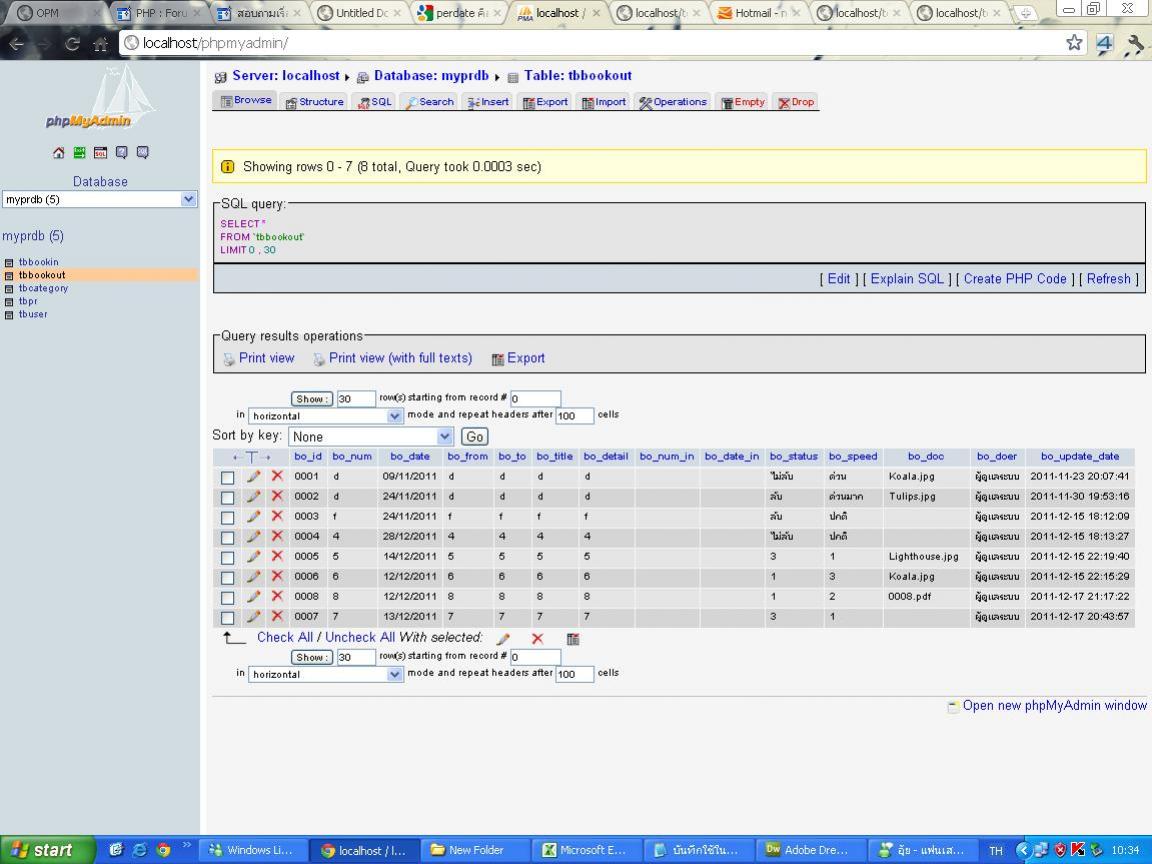Tick the checkbox for row 0002

(x=228, y=498)
